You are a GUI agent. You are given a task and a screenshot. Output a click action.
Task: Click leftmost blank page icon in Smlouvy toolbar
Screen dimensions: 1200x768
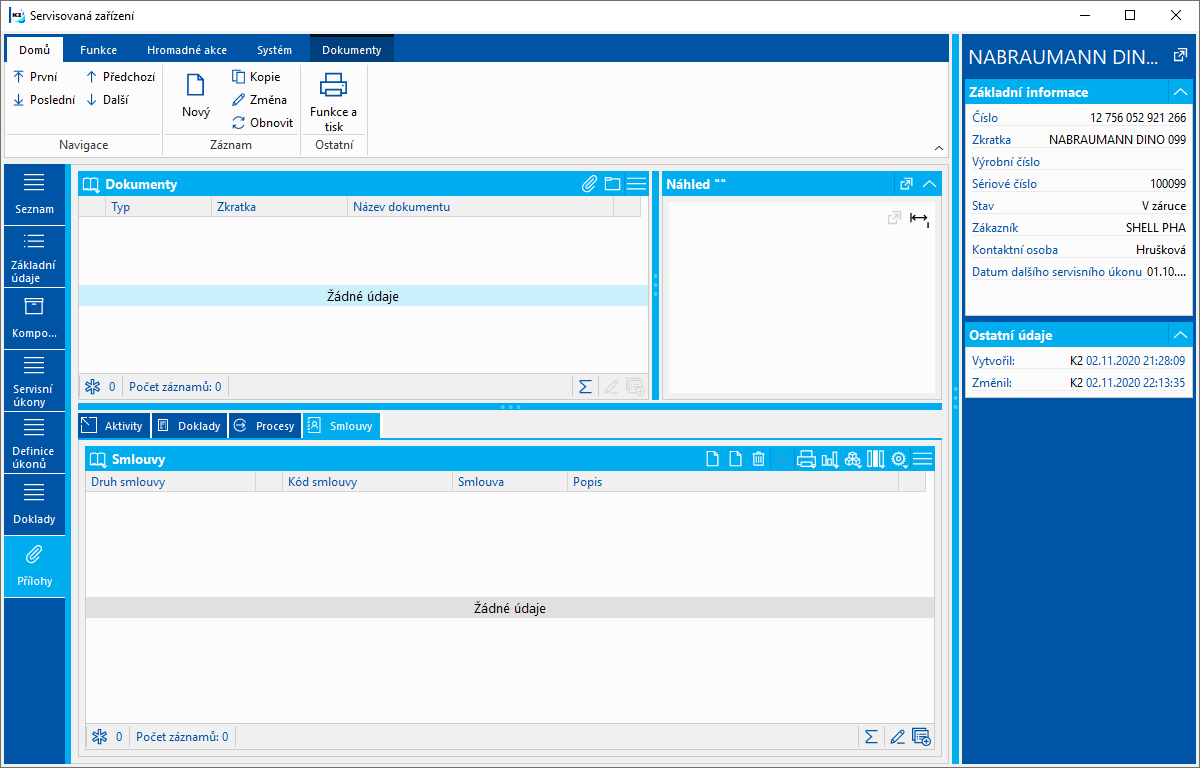[x=713, y=459]
